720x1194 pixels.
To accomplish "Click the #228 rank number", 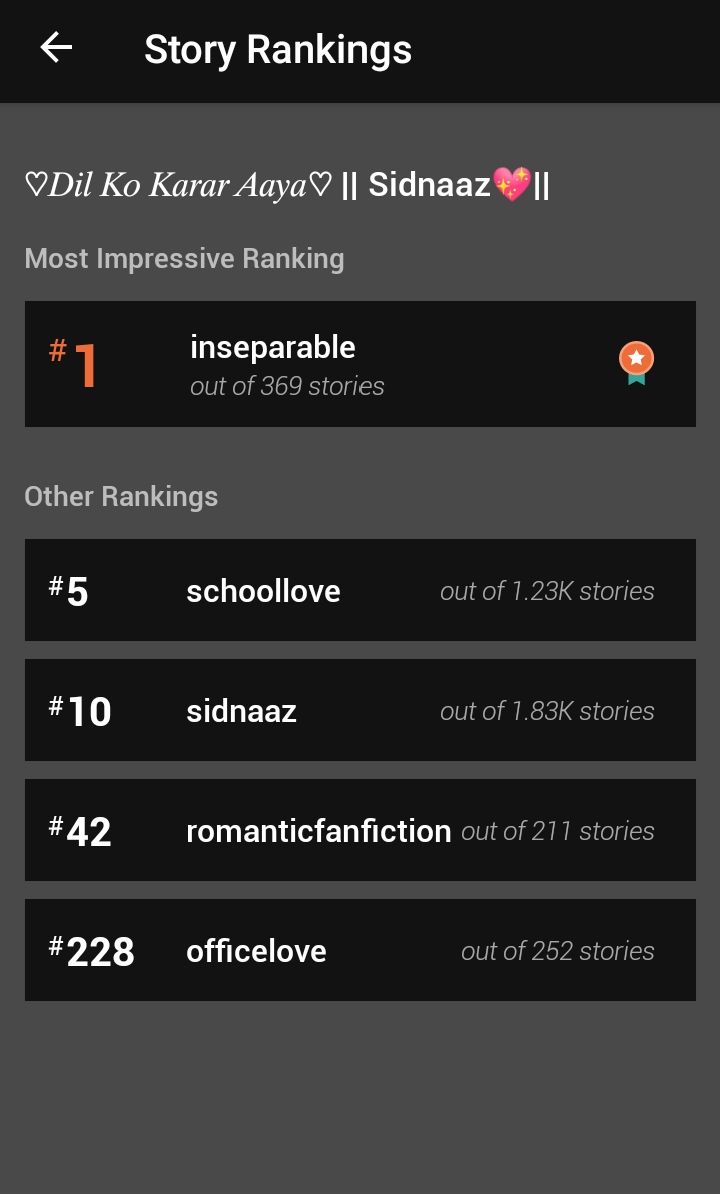I will click(91, 950).
